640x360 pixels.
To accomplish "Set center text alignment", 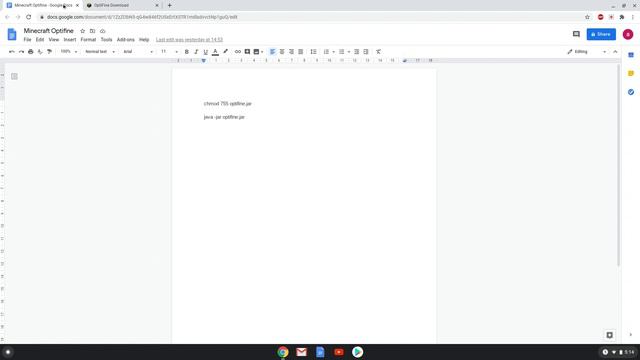I will pos(282,52).
